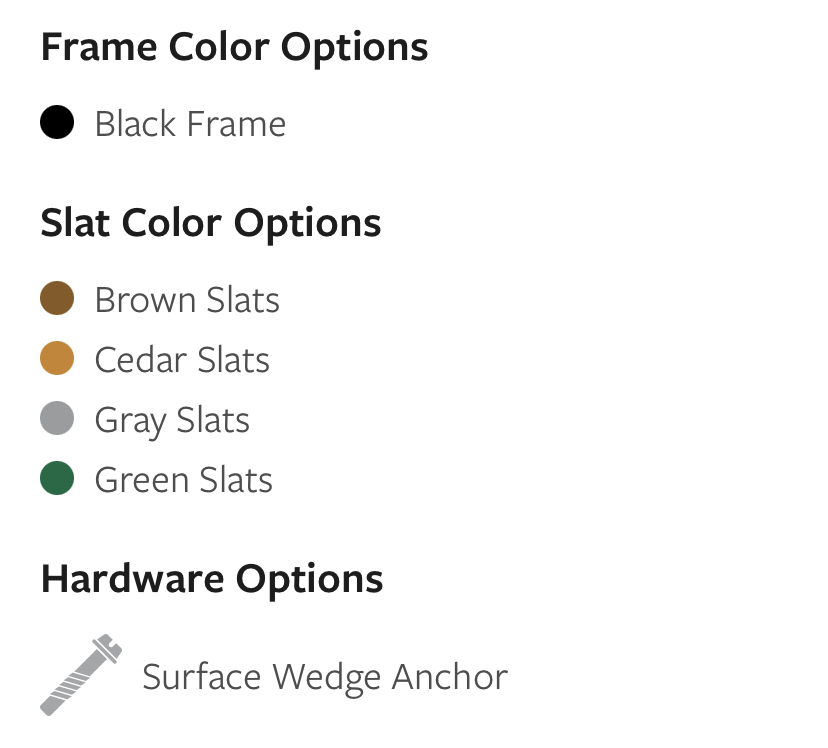Viewport: 828px width, 748px height.
Task: Click the Surface Wedge Anchor text
Action: [x=325, y=678]
